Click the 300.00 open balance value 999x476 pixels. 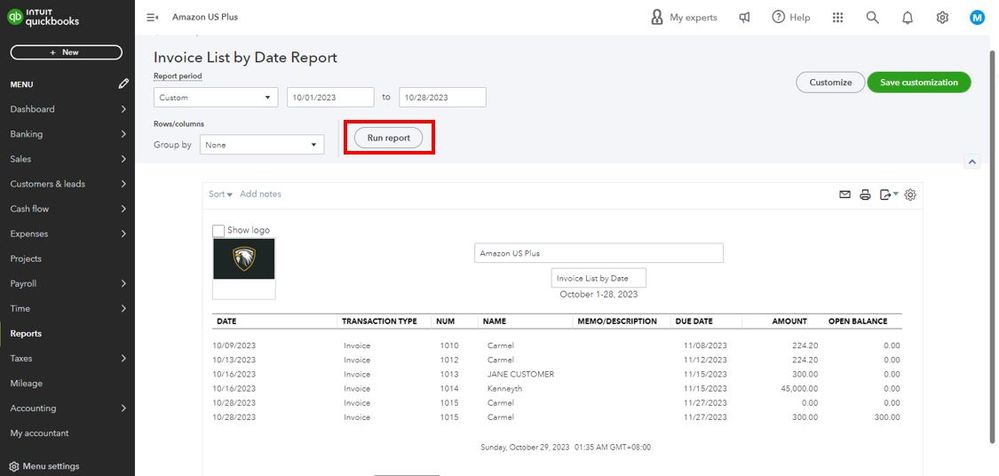[x=886, y=417]
